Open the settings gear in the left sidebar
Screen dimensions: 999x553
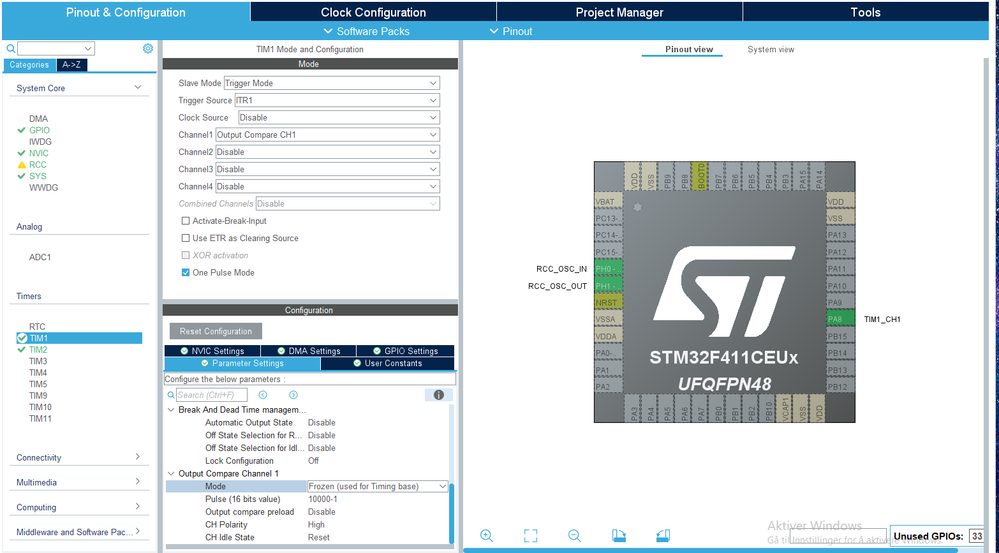tap(148, 48)
